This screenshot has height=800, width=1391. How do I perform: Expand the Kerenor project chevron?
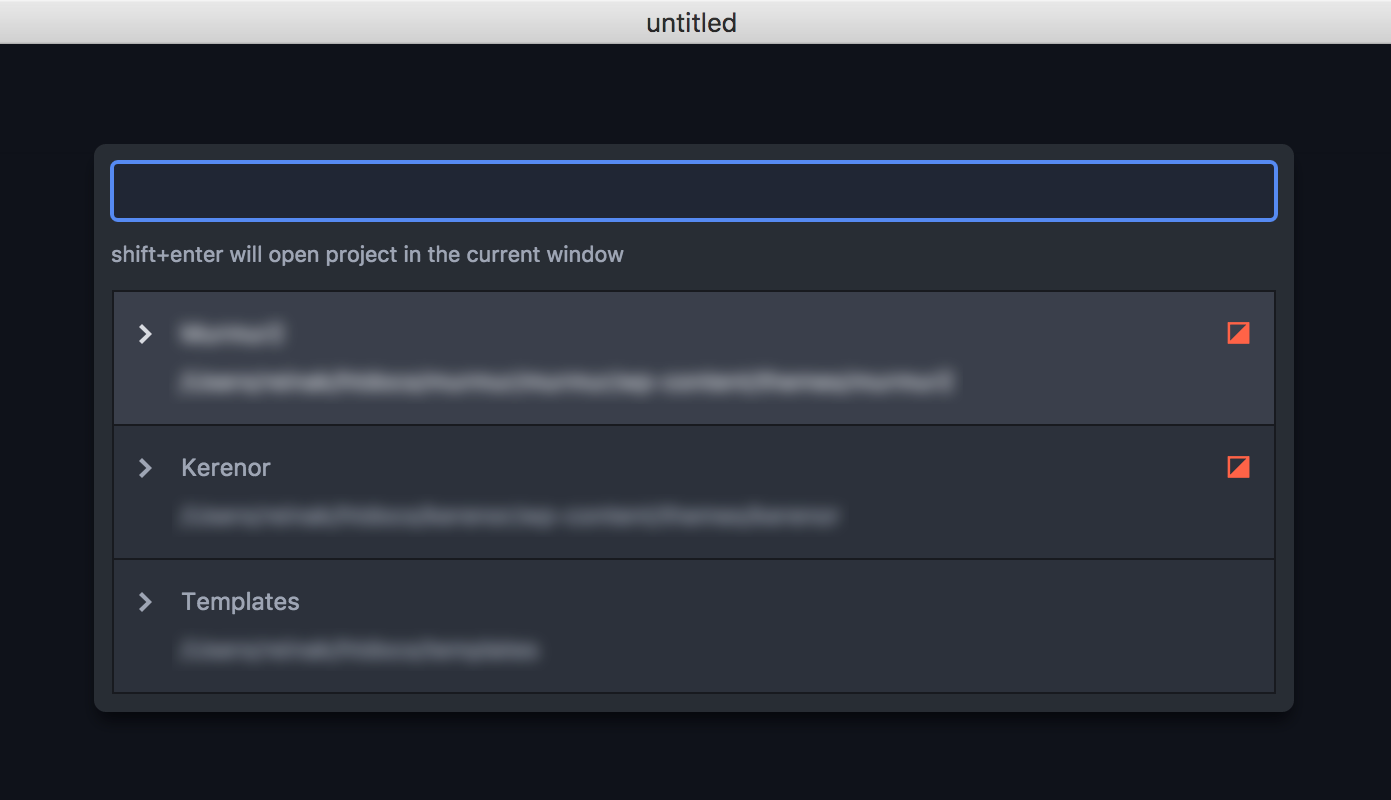point(146,467)
